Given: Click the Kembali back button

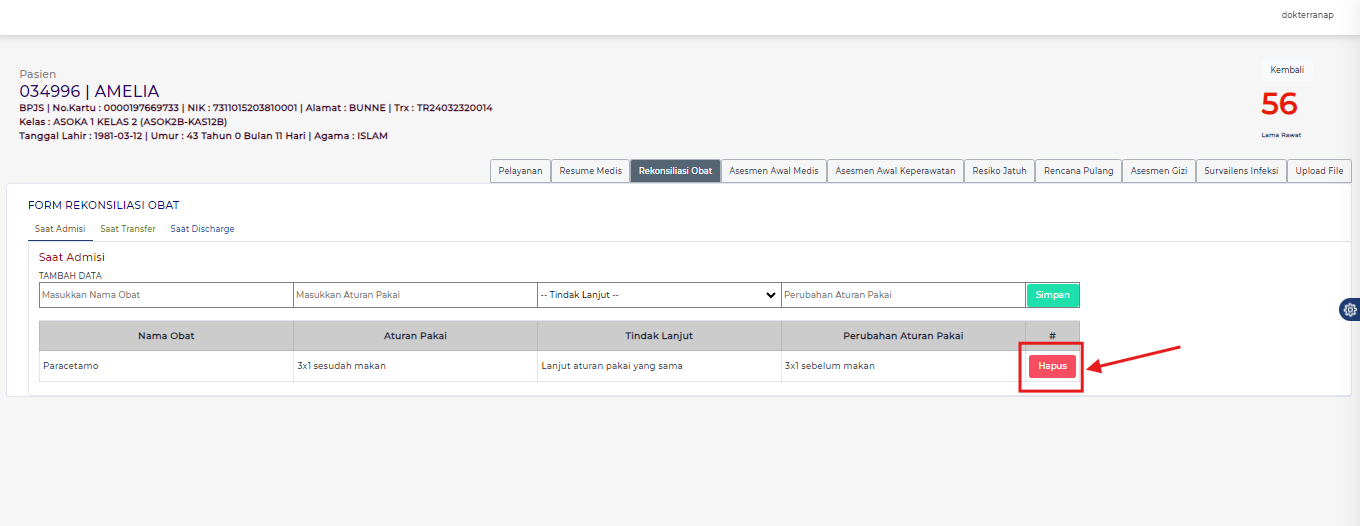Looking at the screenshot, I should click(x=1286, y=70).
